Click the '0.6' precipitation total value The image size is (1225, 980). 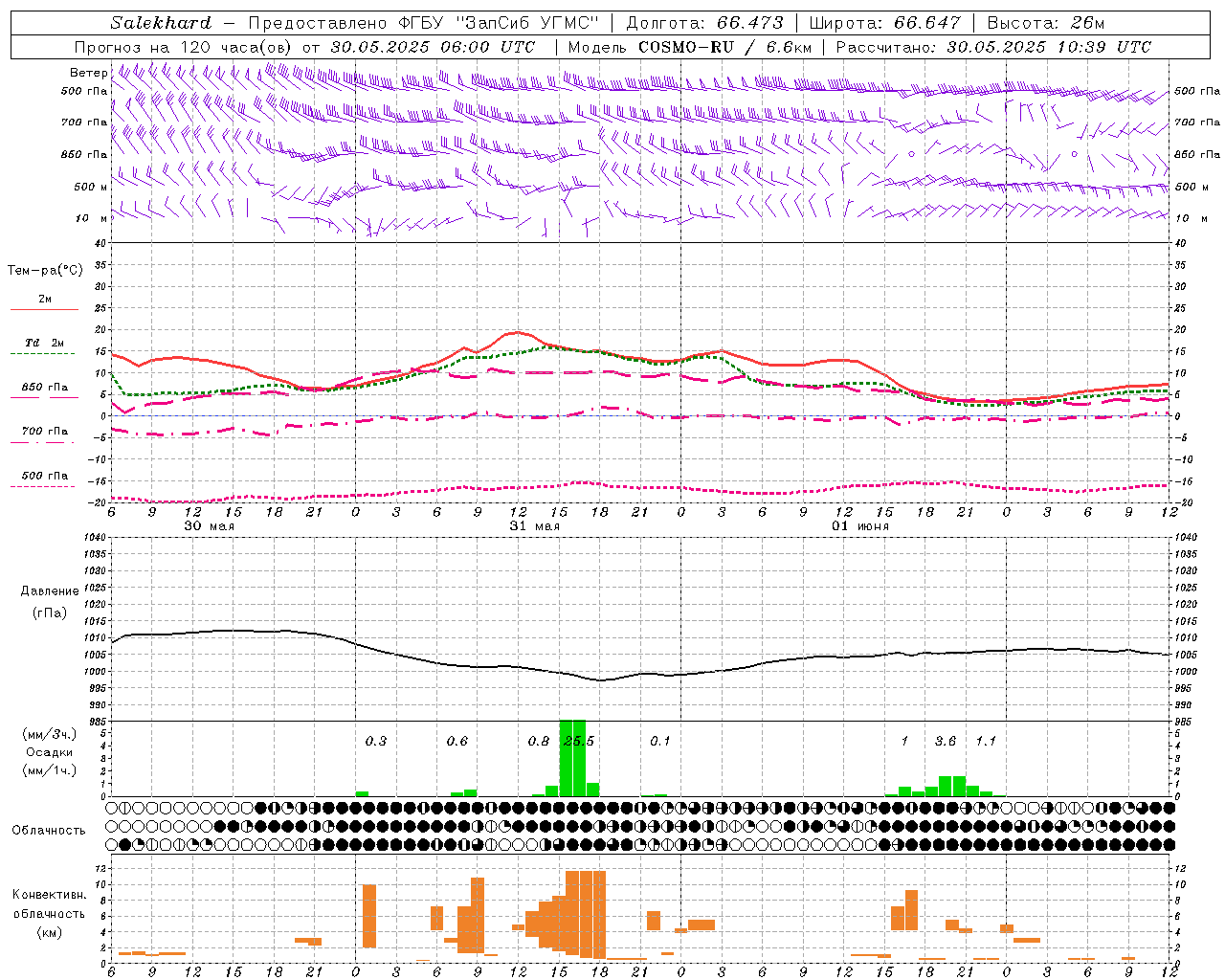coord(457,742)
